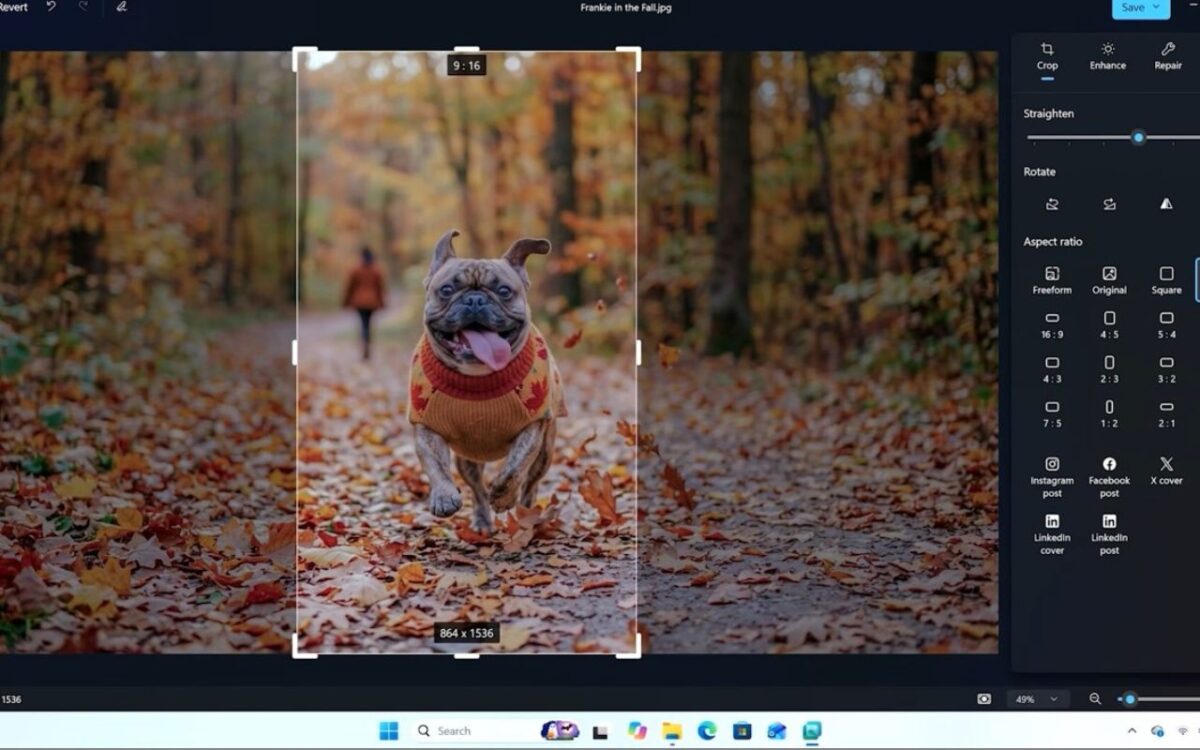Use the 3:2 aspect ratio

pyautogui.click(x=1166, y=370)
